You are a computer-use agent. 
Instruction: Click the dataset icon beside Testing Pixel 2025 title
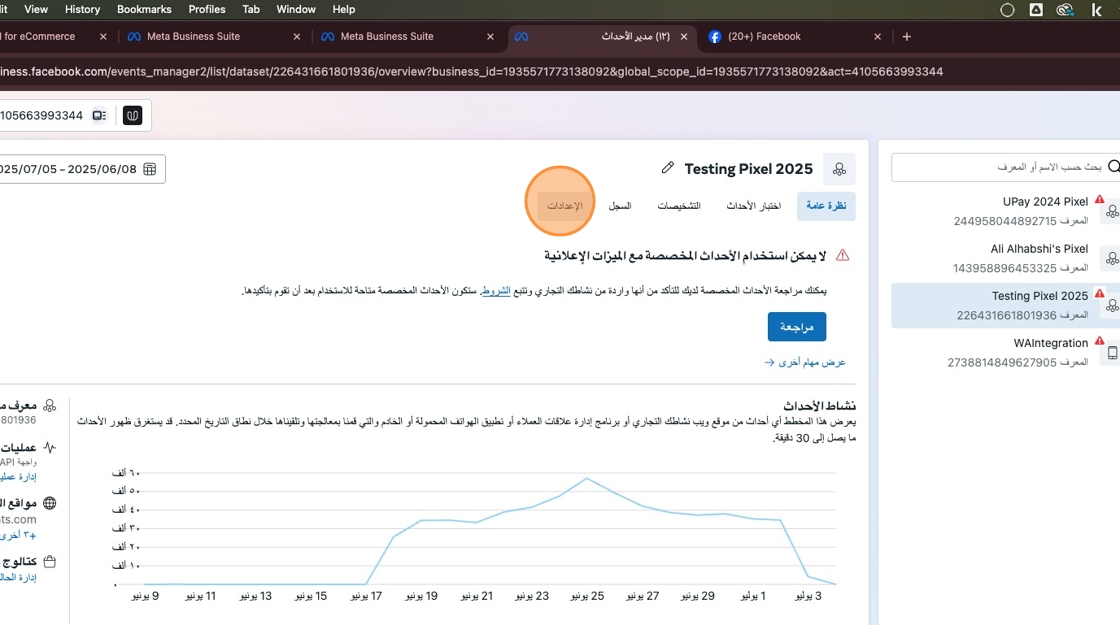[x=839, y=169]
